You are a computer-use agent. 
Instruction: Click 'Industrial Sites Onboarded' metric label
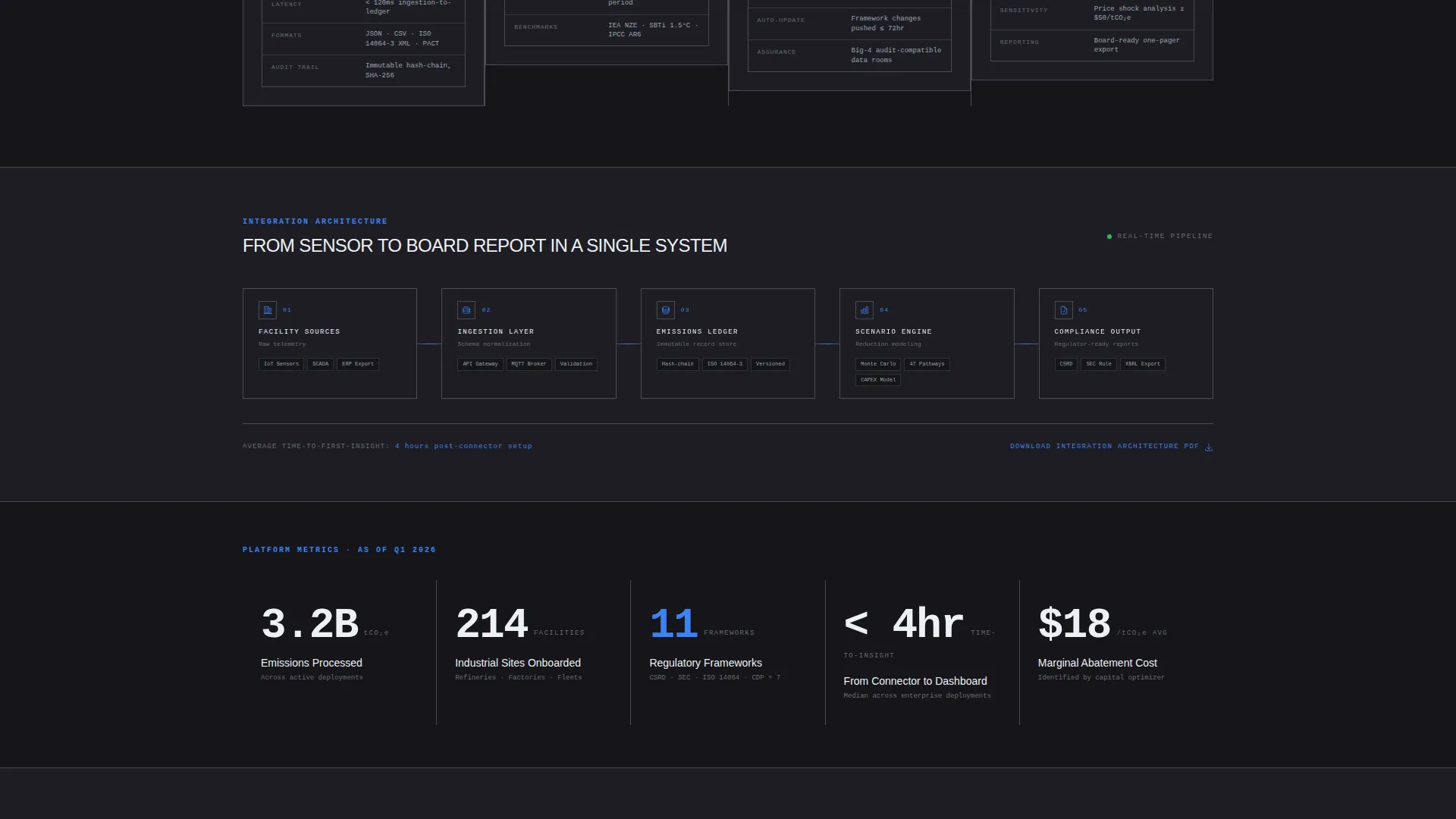[x=518, y=663]
